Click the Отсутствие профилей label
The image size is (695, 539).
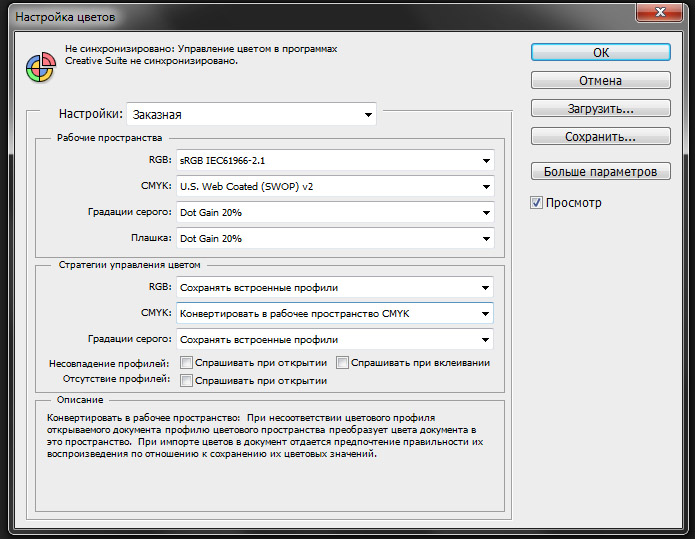116,379
